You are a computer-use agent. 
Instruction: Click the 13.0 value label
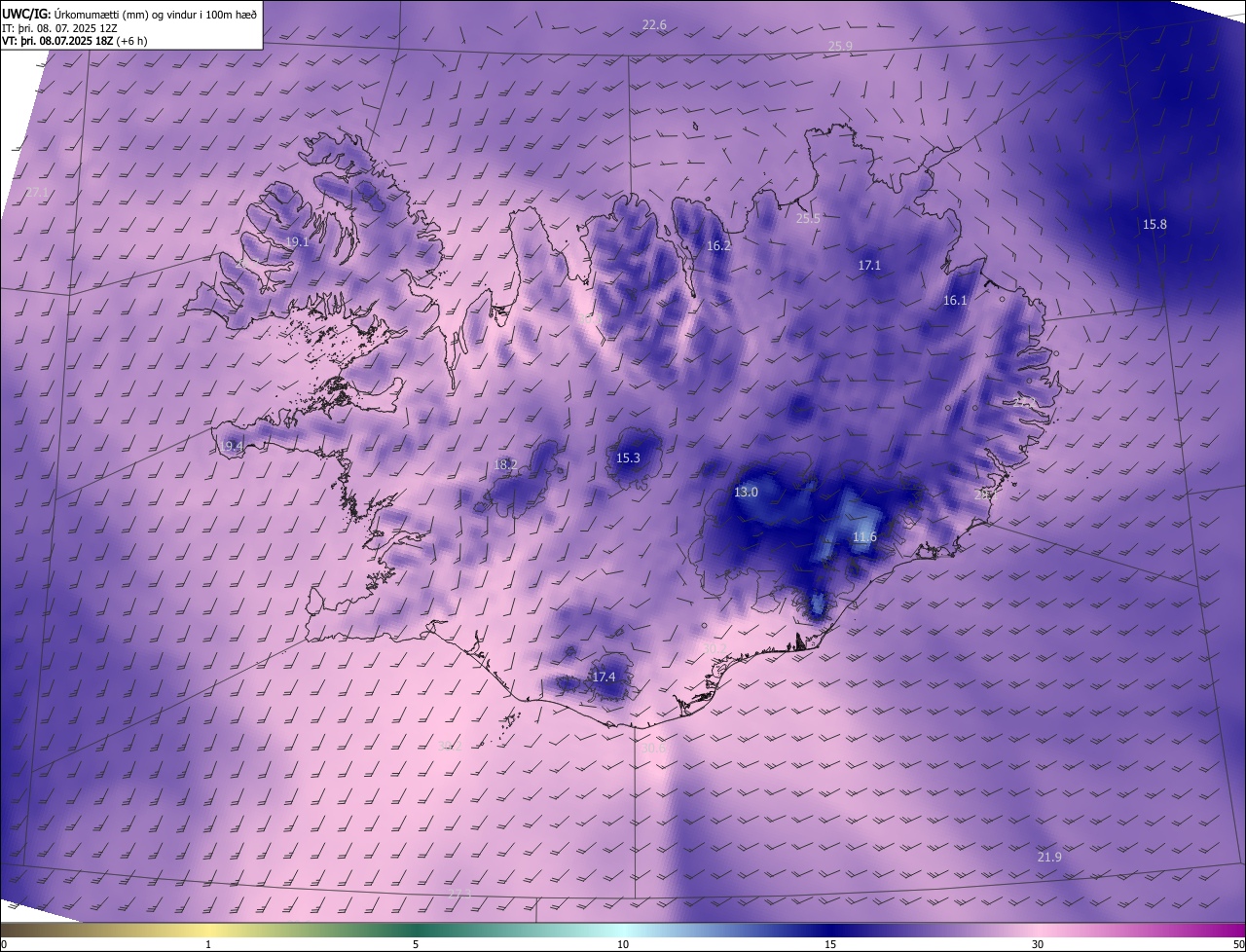point(746,493)
